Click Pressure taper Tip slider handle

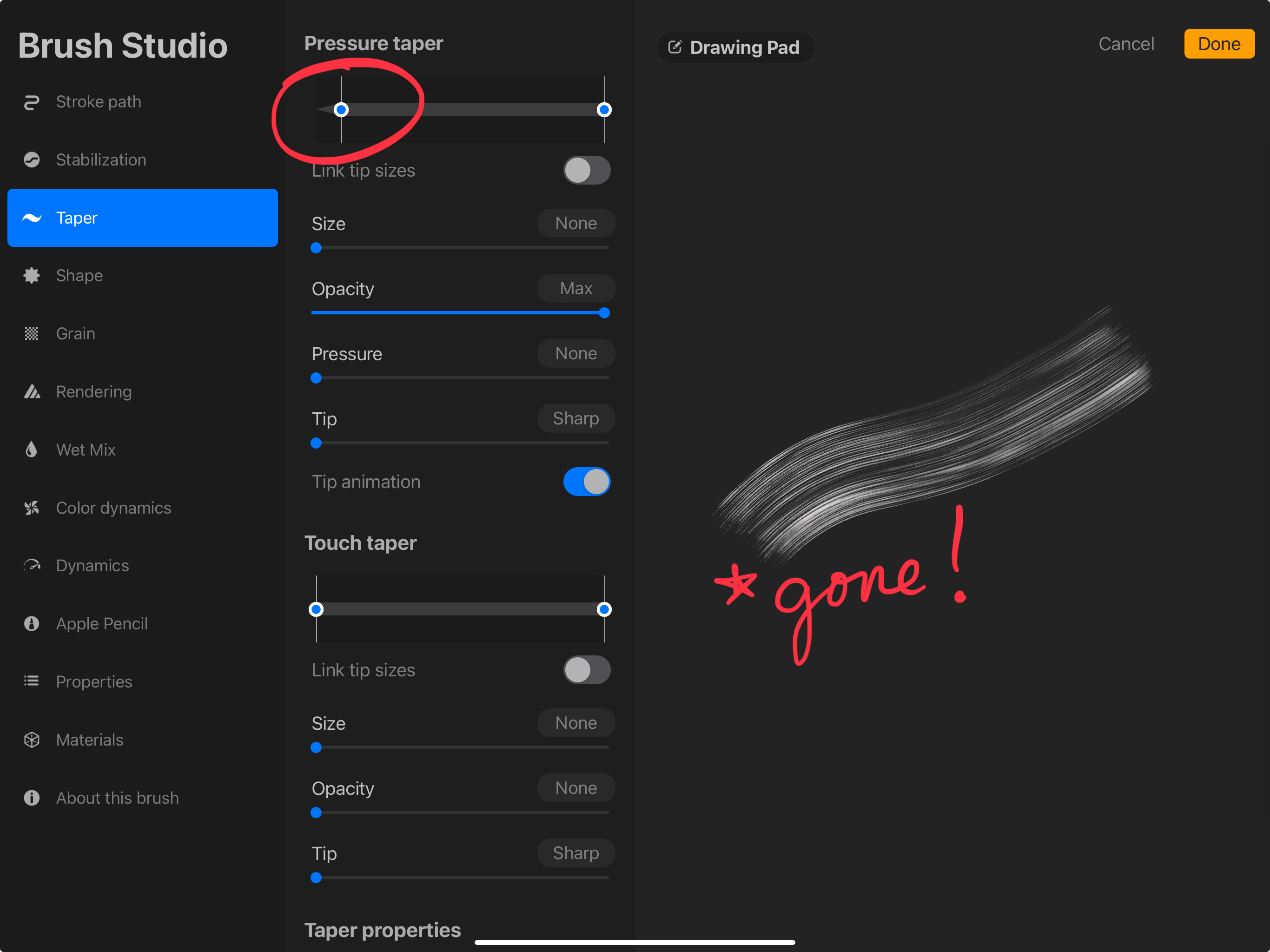tap(316, 443)
